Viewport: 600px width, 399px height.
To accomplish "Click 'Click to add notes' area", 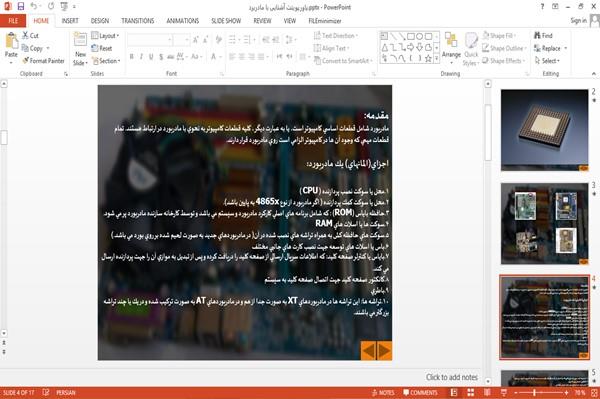I will (x=452, y=377).
